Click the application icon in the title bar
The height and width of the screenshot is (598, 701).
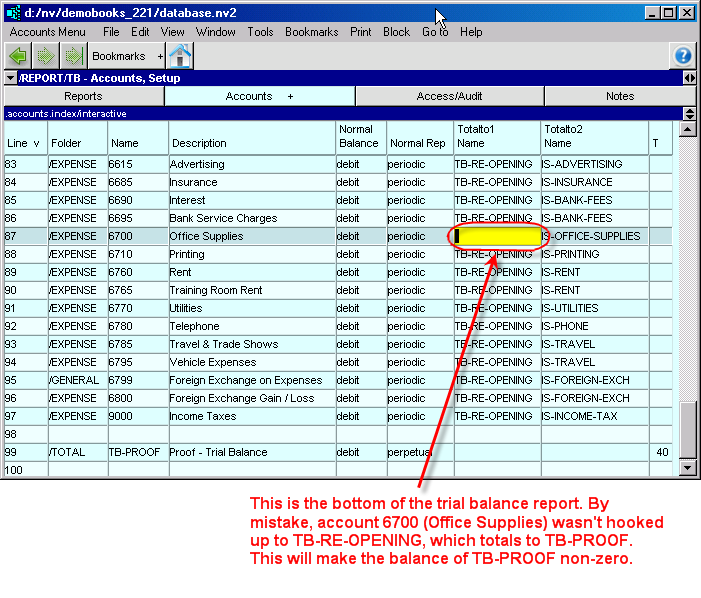click(x=13, y=12)
